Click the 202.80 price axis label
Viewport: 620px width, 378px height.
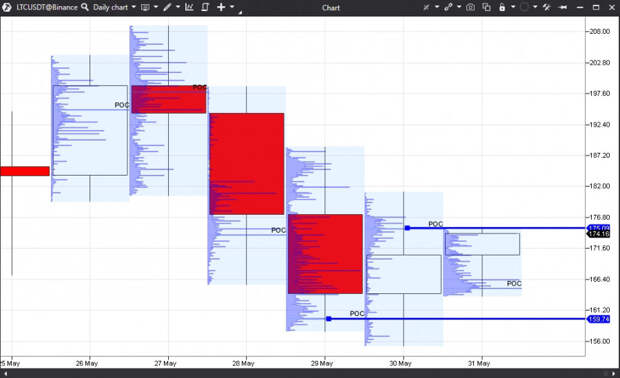[x=599, y=62]
